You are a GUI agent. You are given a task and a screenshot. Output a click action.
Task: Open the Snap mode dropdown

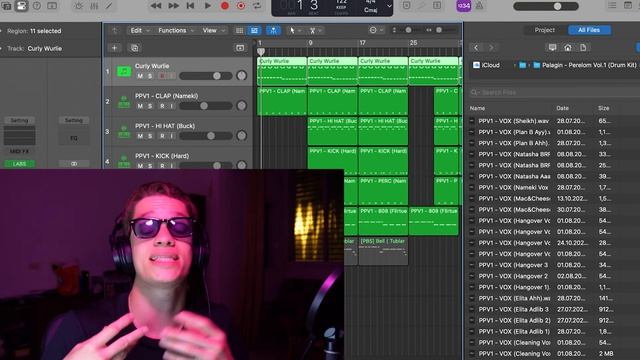point(376,30)
